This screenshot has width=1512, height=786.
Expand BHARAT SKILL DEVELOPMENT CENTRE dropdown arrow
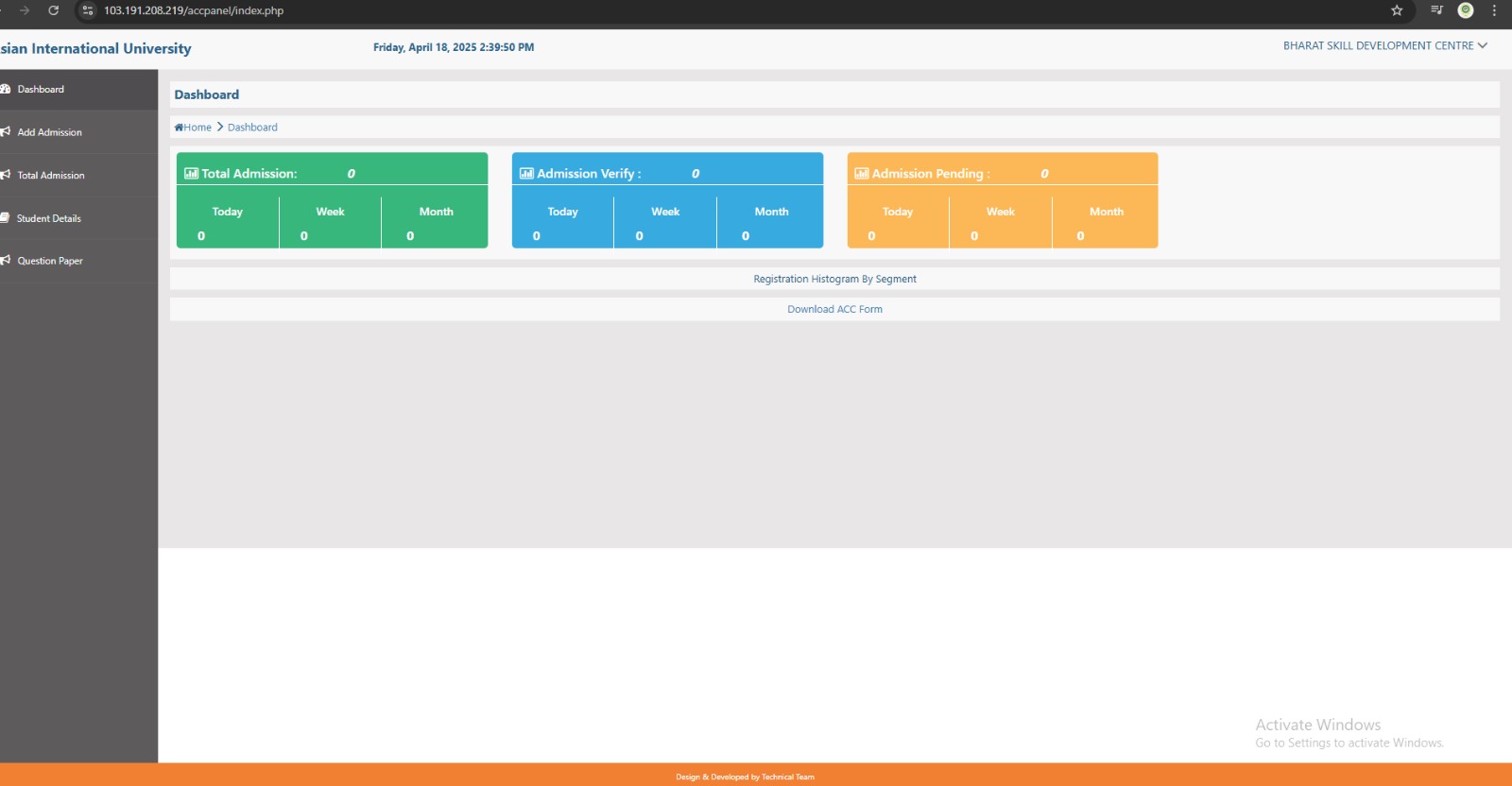point(1483,45)
